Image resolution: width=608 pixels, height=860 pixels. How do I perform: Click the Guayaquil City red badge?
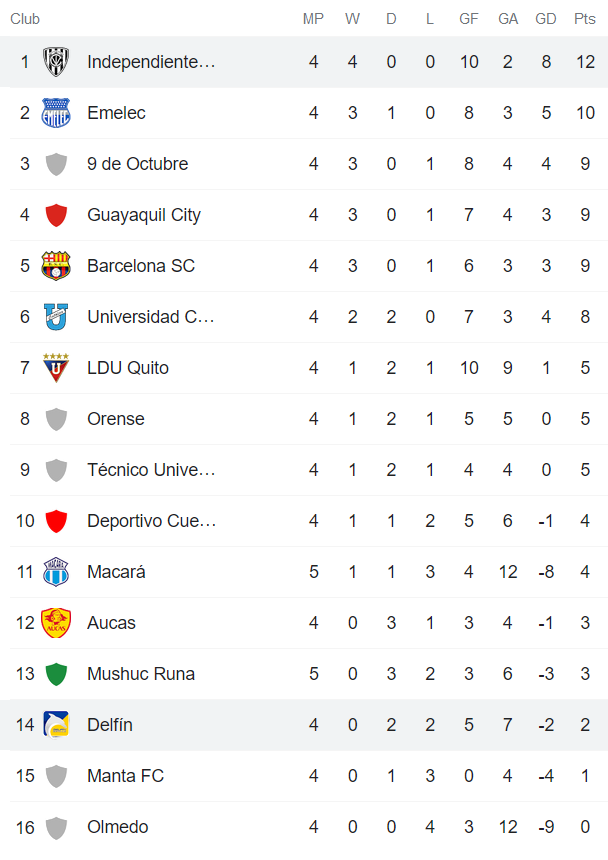click(x=57, y=214)
